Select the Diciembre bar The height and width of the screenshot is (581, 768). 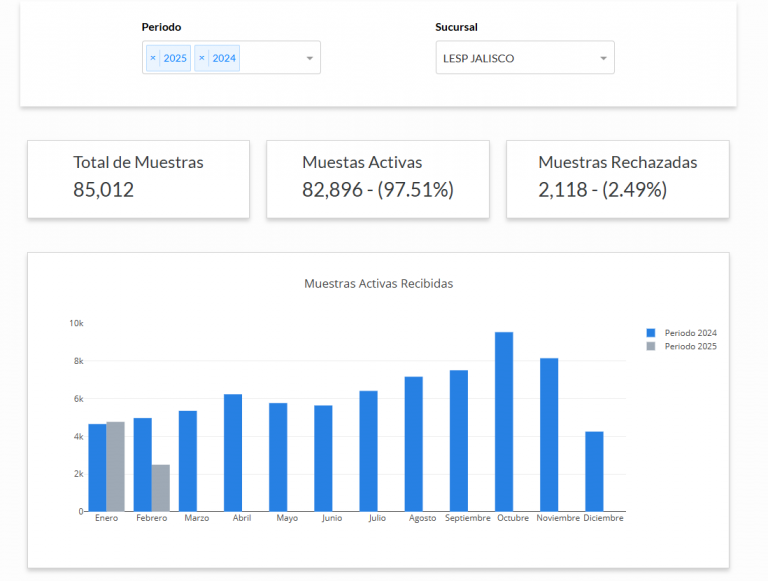click(594, 472)
